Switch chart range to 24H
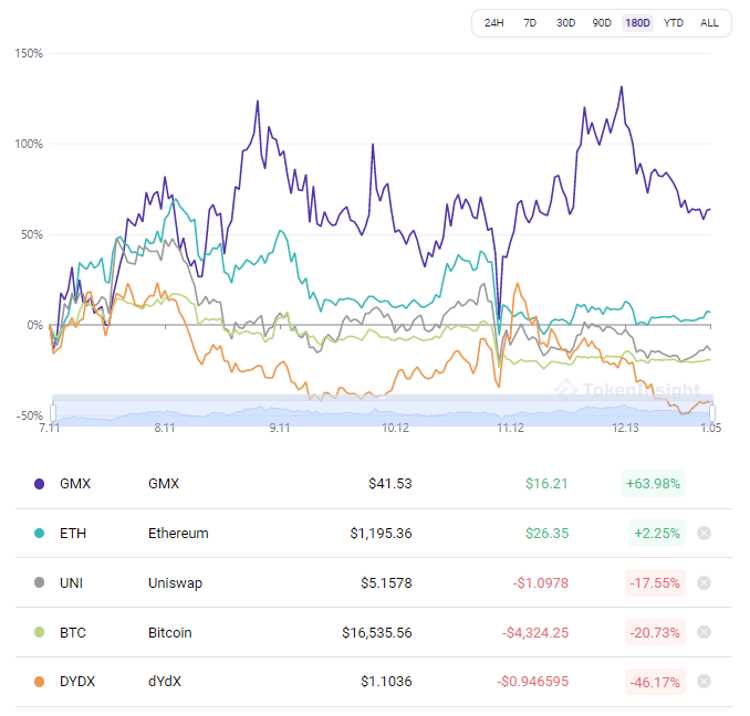 coord(494,23)
